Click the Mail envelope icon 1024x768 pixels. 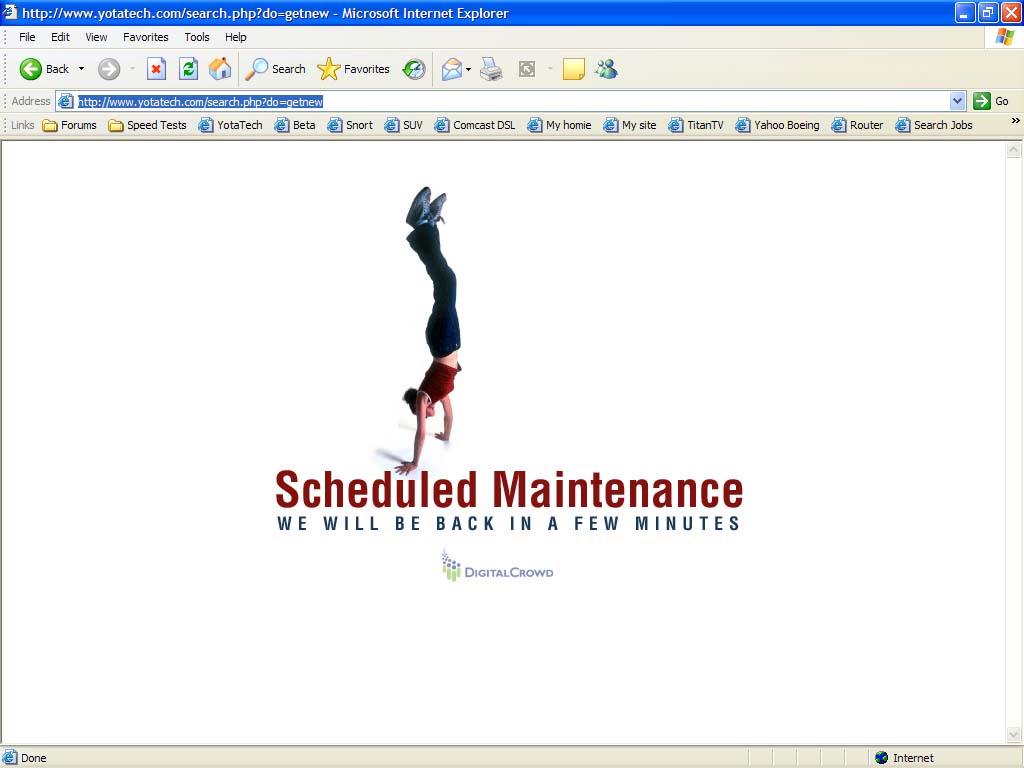tap(451, 69)
